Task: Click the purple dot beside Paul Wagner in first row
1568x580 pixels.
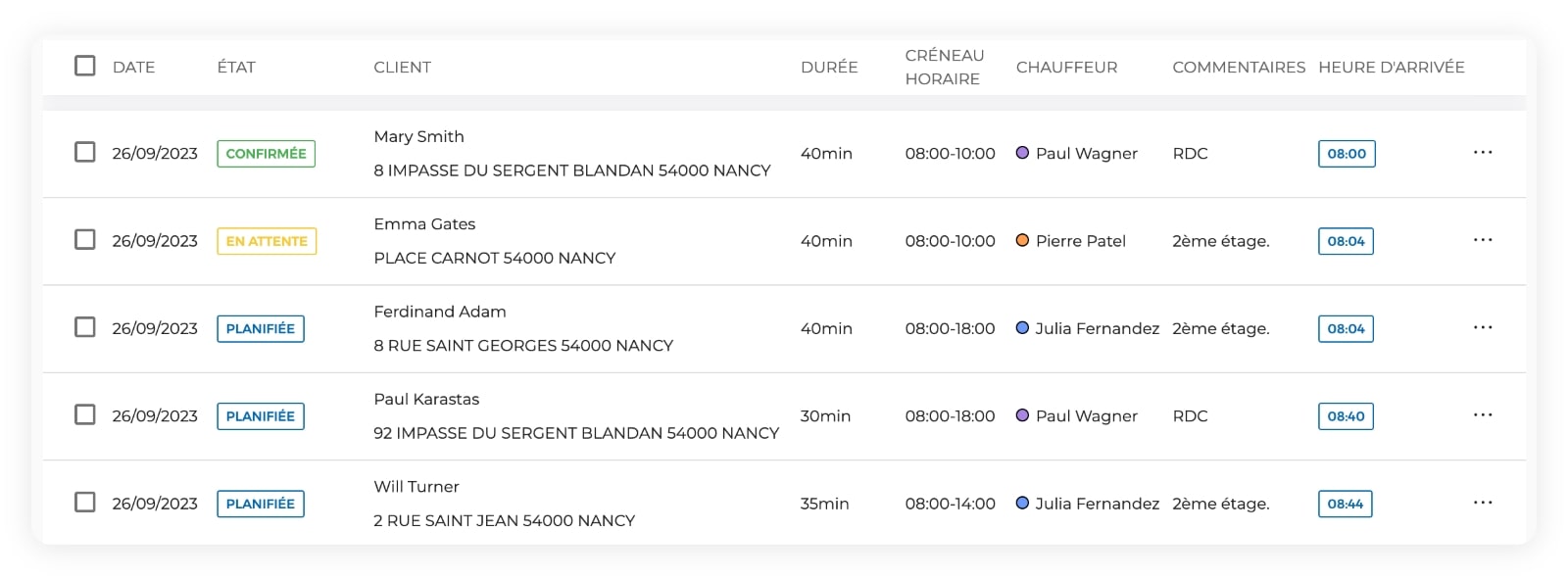Action: (x=1022, y=153)
